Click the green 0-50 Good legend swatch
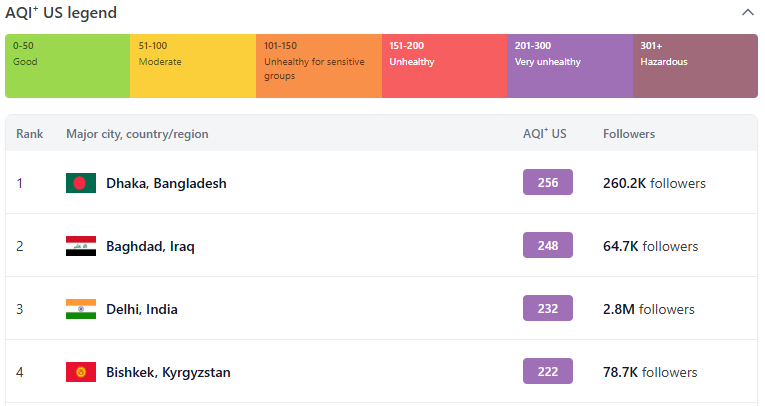This screenshot has height=406, width=765. [x=68, y=66]
